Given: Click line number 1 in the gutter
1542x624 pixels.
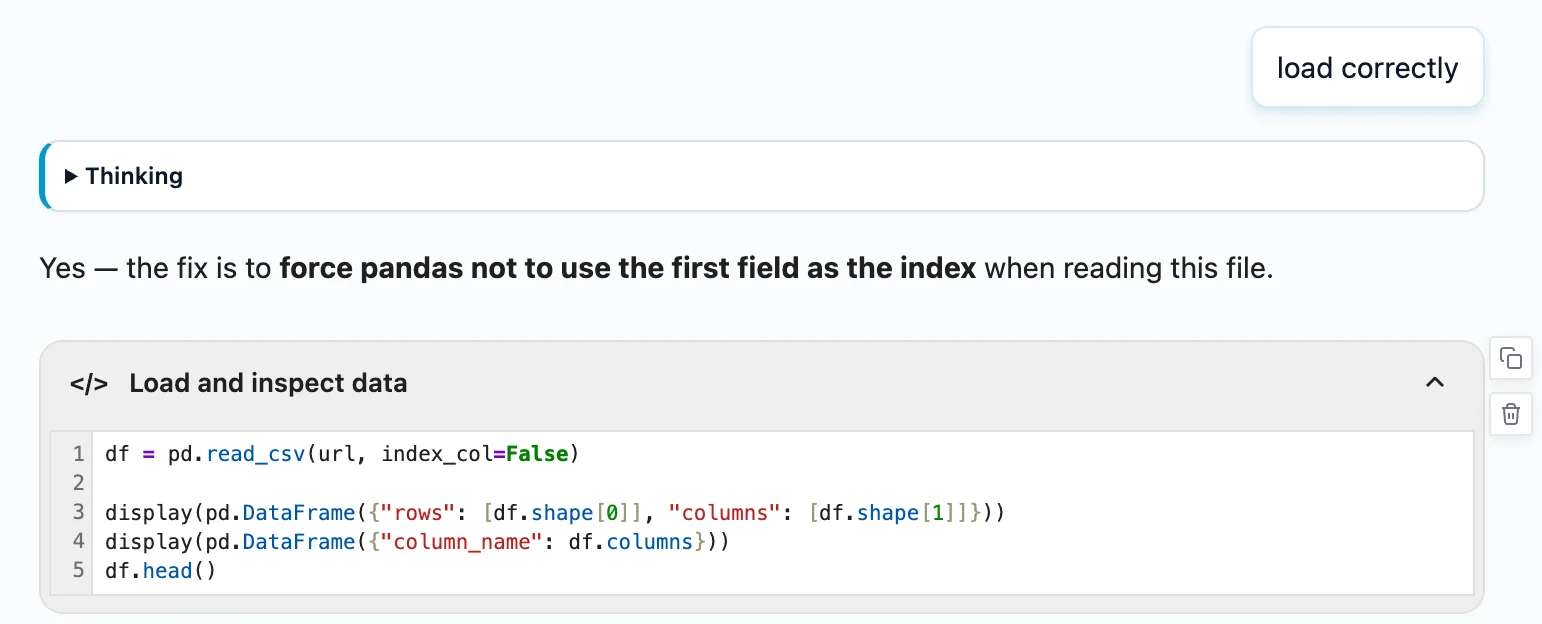Looking at the screenshot, I should [78, 454].
